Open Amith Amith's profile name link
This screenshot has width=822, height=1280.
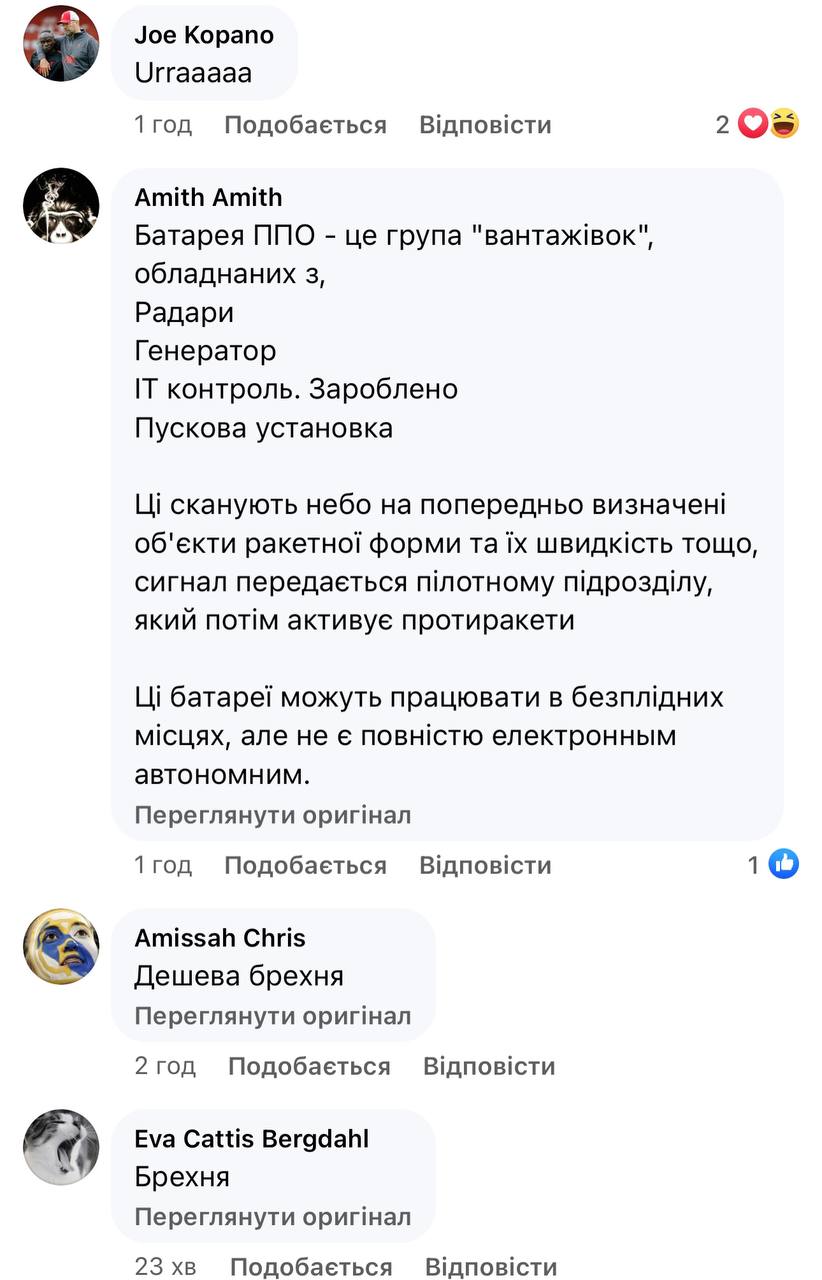click(x=208, y=197)
